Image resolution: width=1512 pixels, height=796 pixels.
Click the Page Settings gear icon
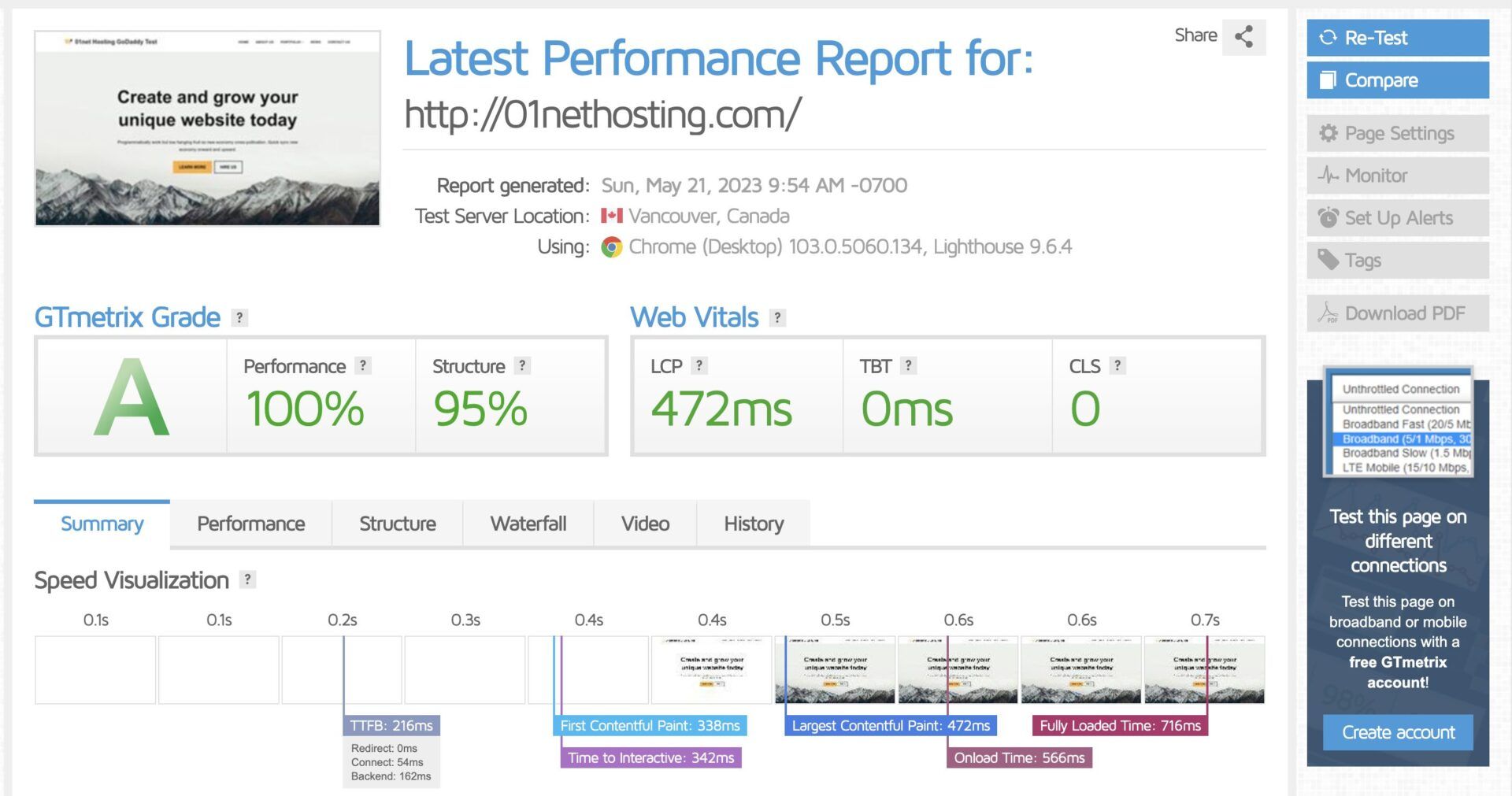pyautogui.click(x=1328, y=133)
